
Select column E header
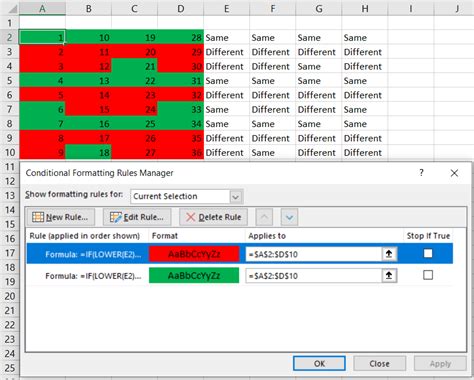click(227, 8)
